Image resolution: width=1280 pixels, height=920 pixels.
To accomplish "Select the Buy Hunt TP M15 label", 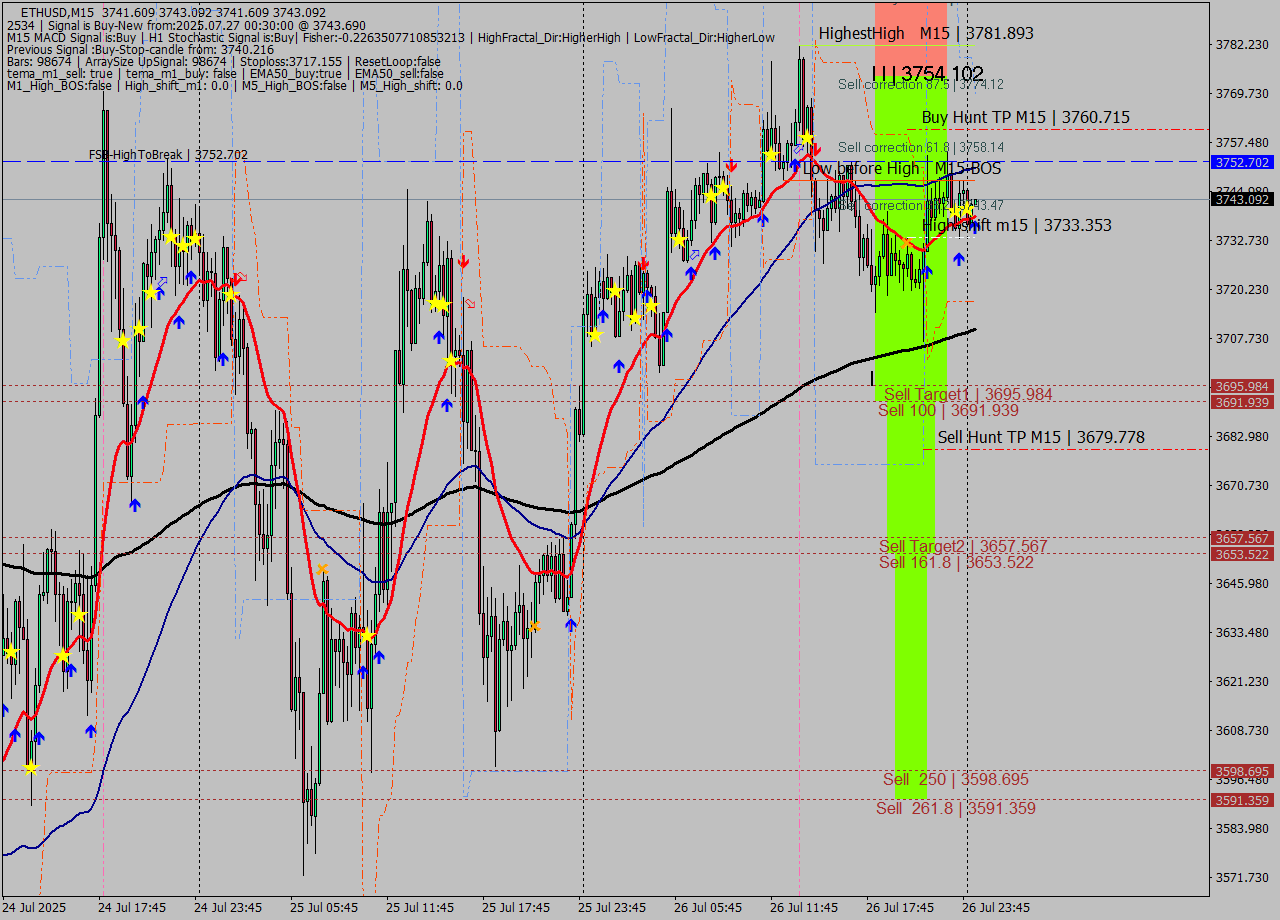I will coord(1025,117).
